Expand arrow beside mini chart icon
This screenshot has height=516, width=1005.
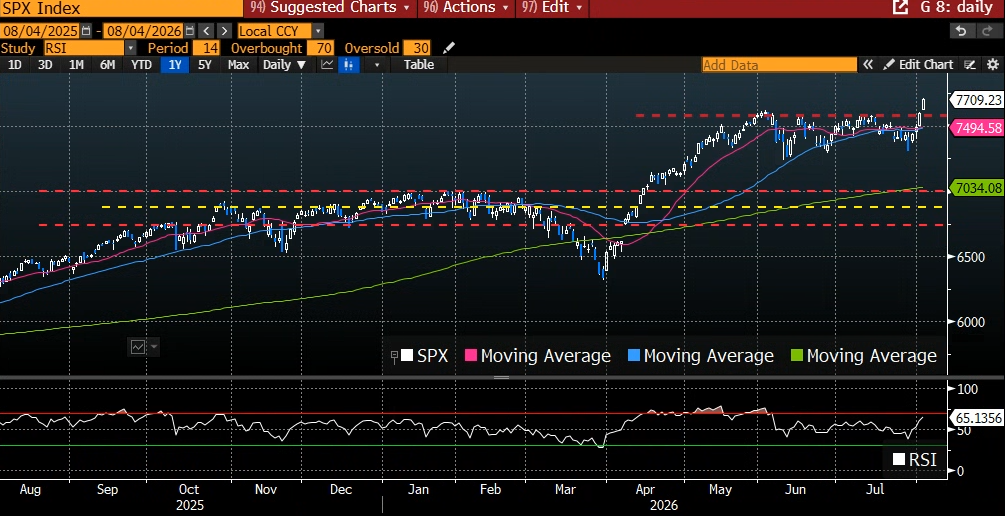click(153, 348)
